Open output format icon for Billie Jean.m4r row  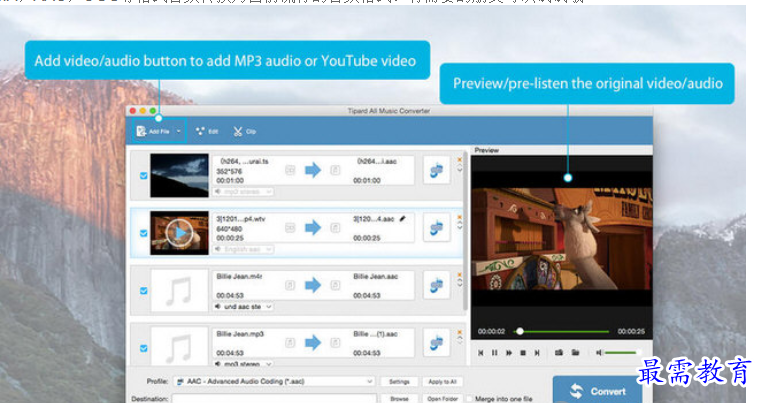click(x=437, y=285)
